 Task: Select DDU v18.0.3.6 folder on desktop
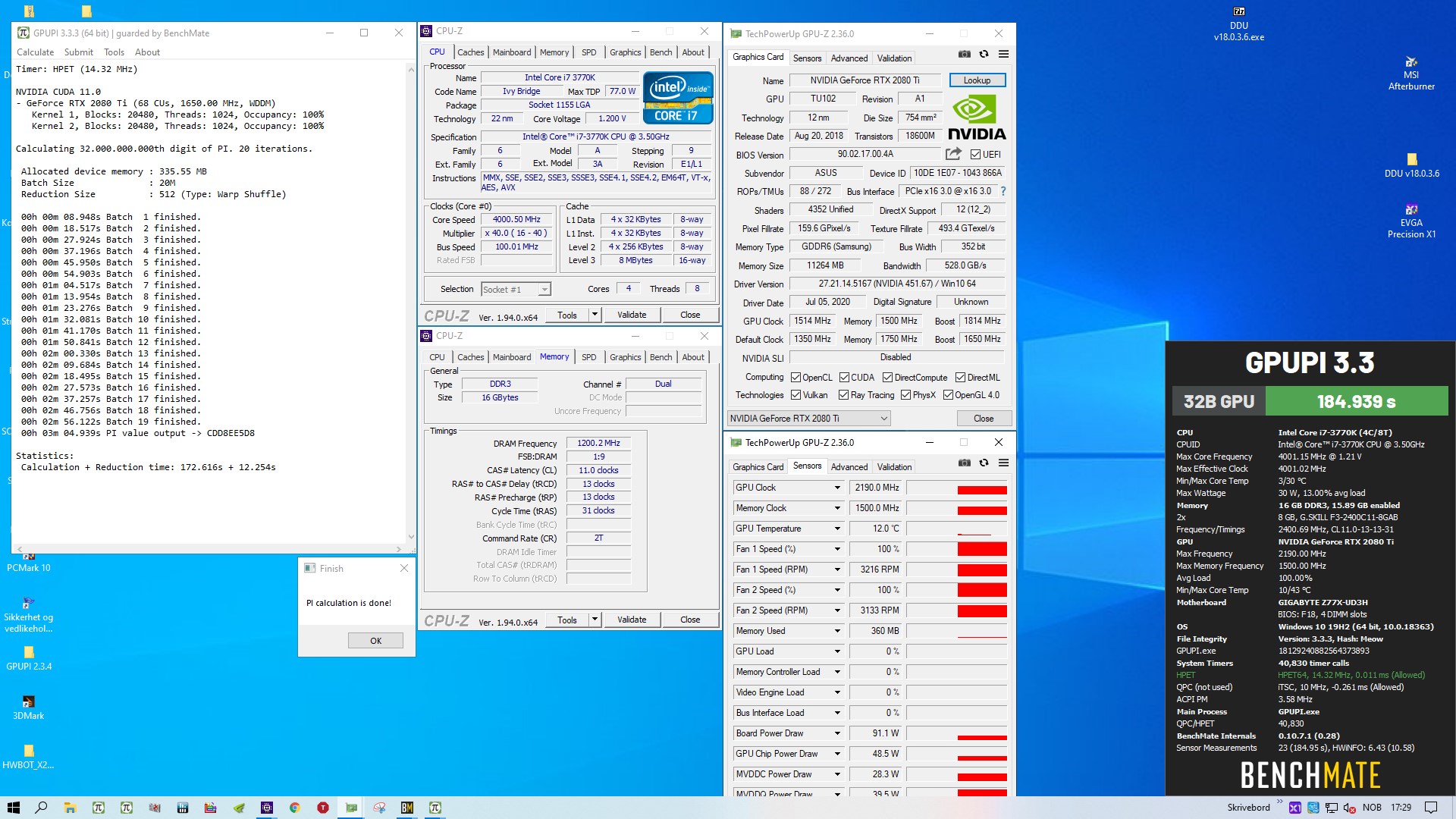pyautogui.click(x=1411, y=165)
